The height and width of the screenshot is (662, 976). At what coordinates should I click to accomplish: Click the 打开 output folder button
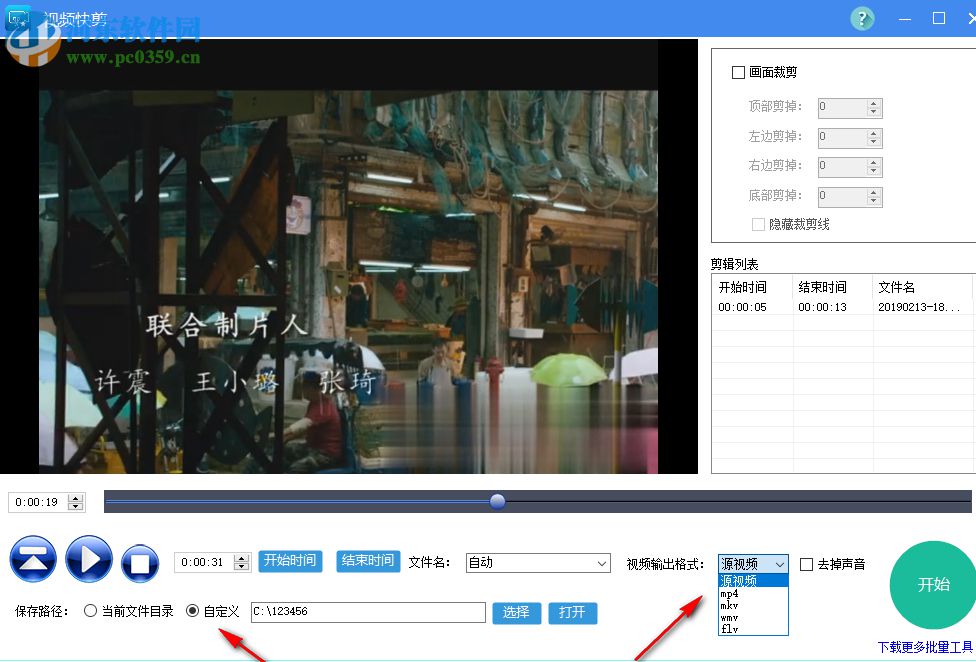(x=573, y=613)
